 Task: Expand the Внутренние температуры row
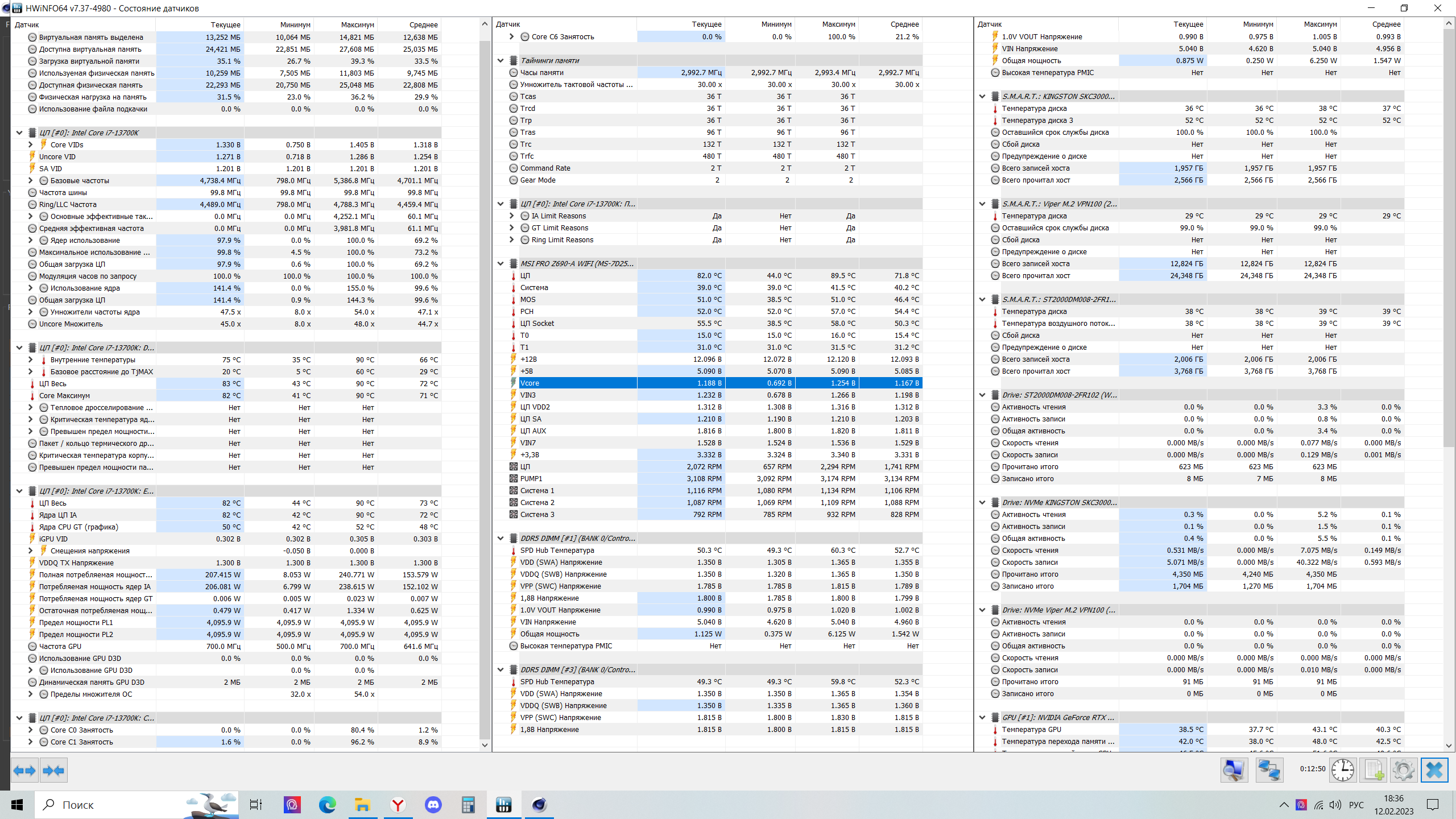(x=31, y=359)
